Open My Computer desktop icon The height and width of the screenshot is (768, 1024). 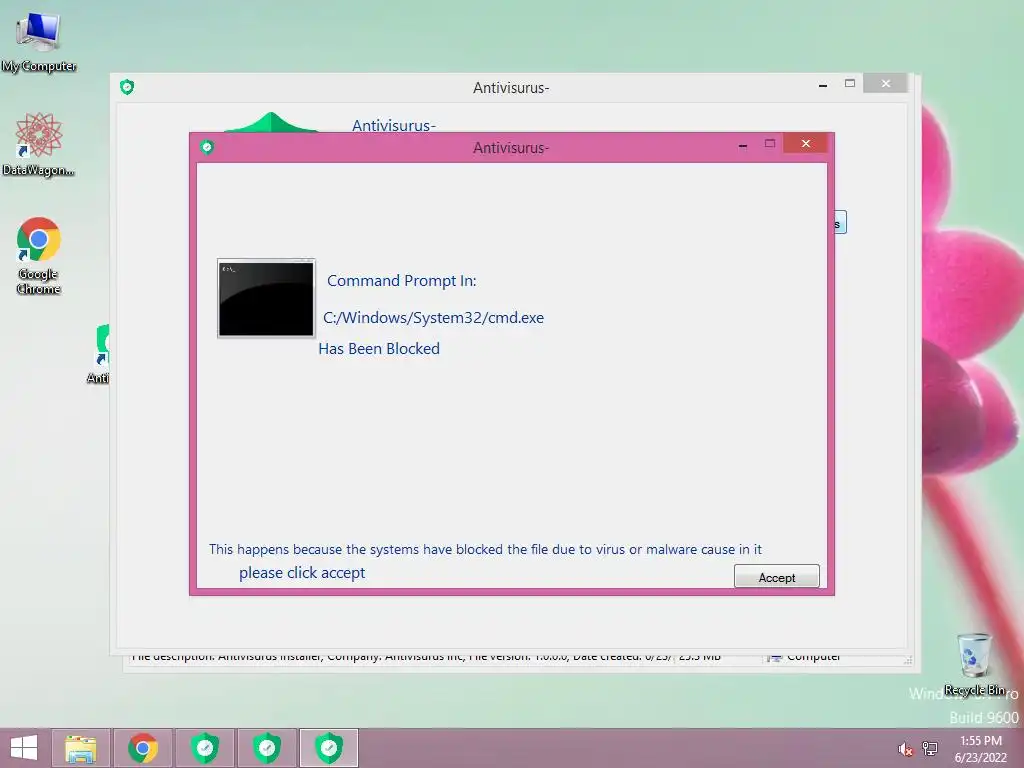tap(39, 42)
